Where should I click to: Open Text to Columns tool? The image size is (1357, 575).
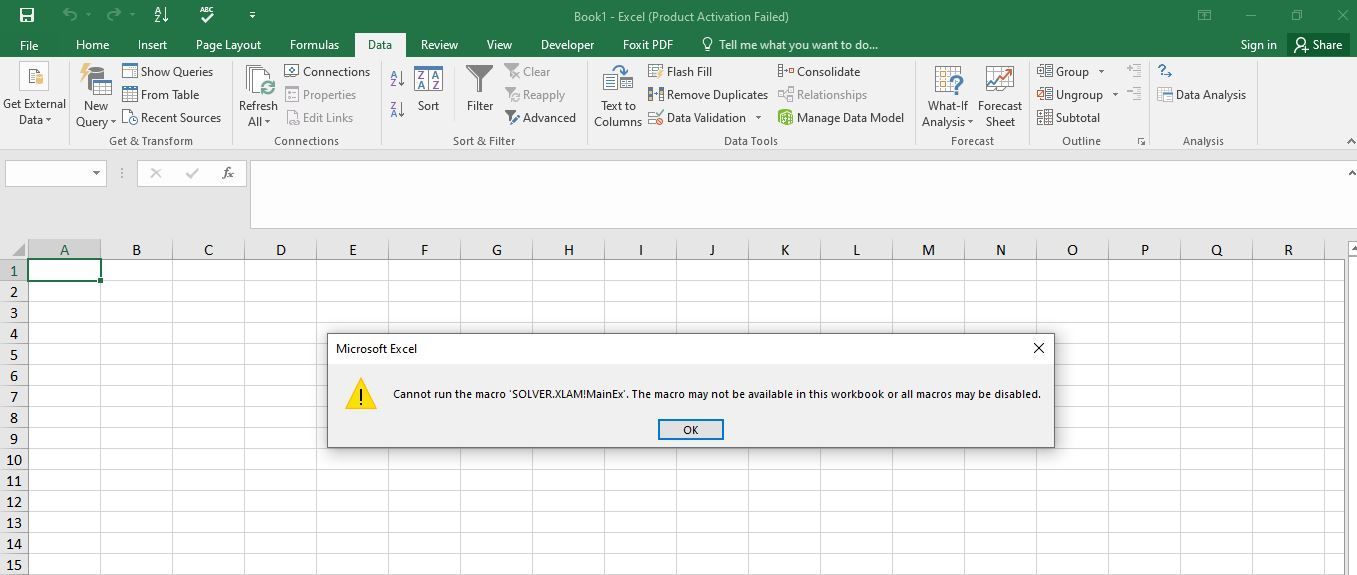click(x=617, y=96)
